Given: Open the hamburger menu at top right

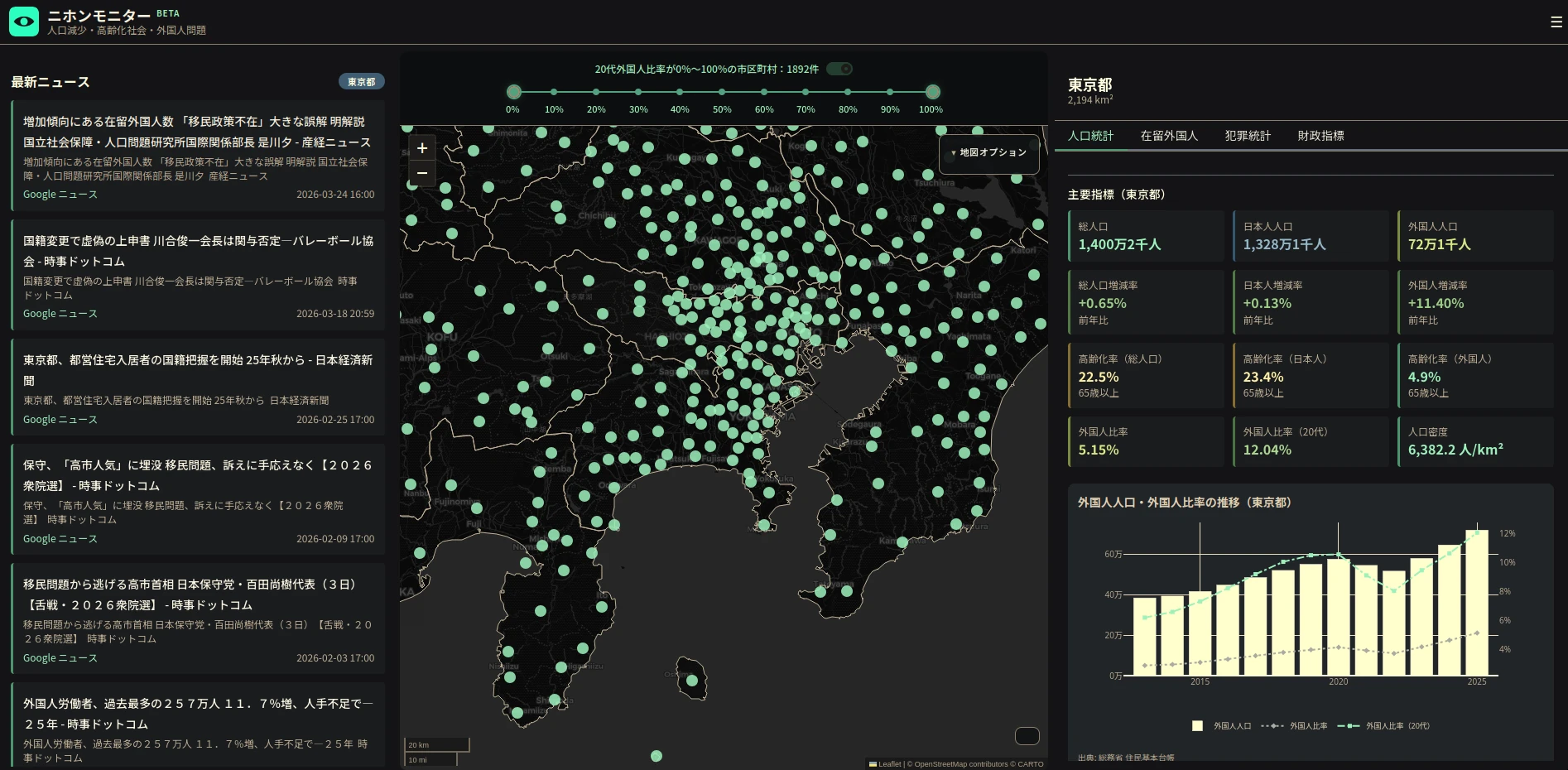Looking at the screenshot, I should [x=1556, y=22].
